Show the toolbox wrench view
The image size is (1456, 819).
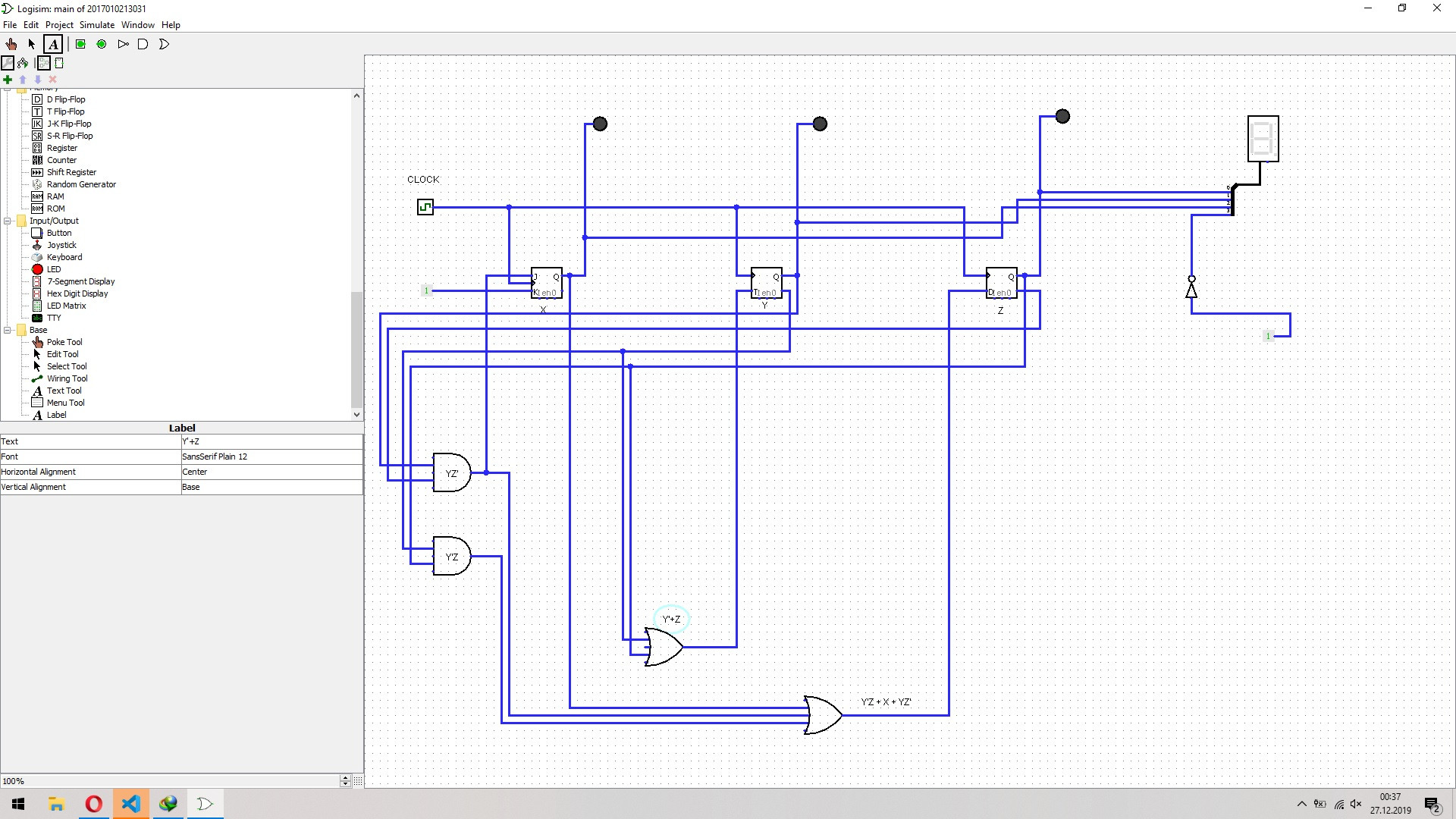click(8, 63)
